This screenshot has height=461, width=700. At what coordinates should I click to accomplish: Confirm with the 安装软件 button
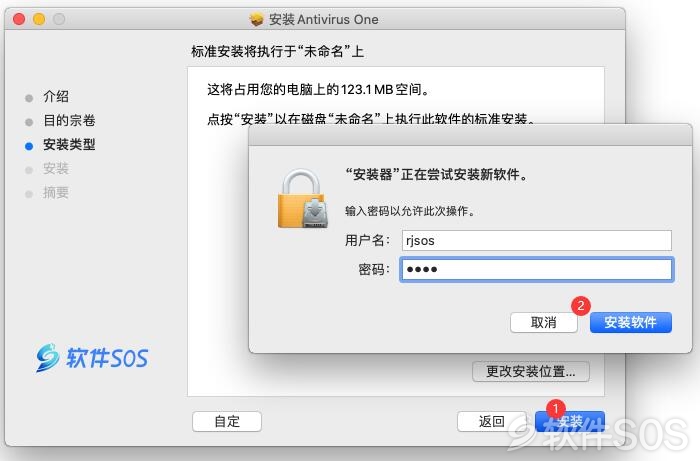[631, 322]
